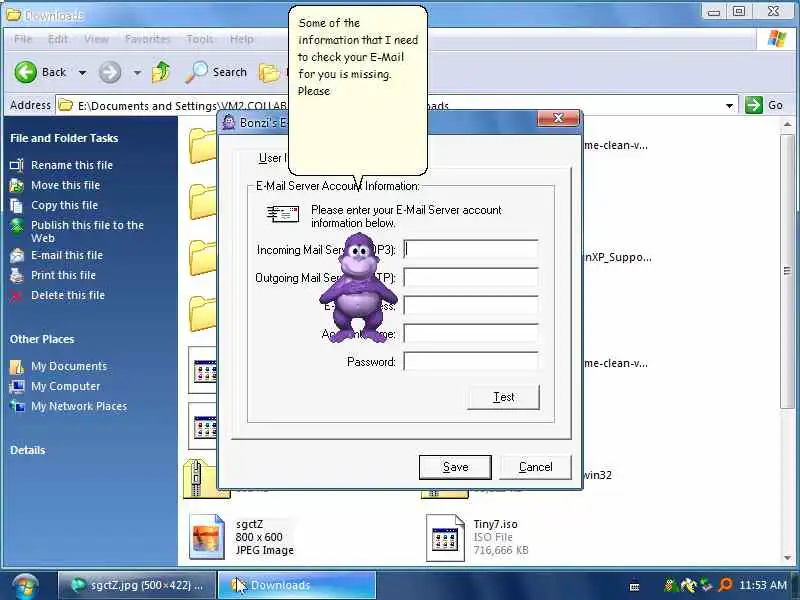
Task: Go up one folder level icon
Action: point(161,72)
